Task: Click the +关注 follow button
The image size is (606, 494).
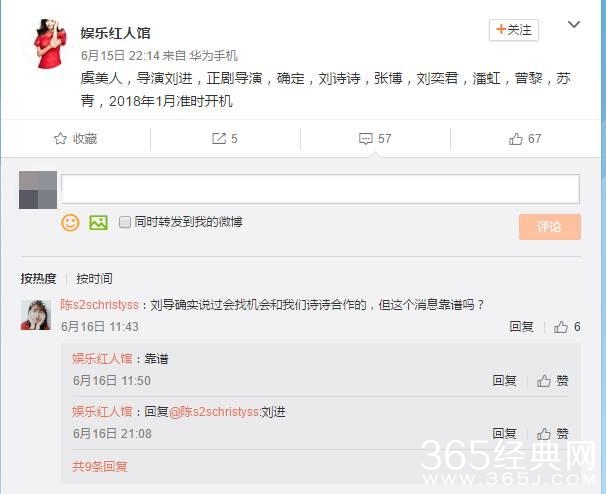Action: [514, 30]
